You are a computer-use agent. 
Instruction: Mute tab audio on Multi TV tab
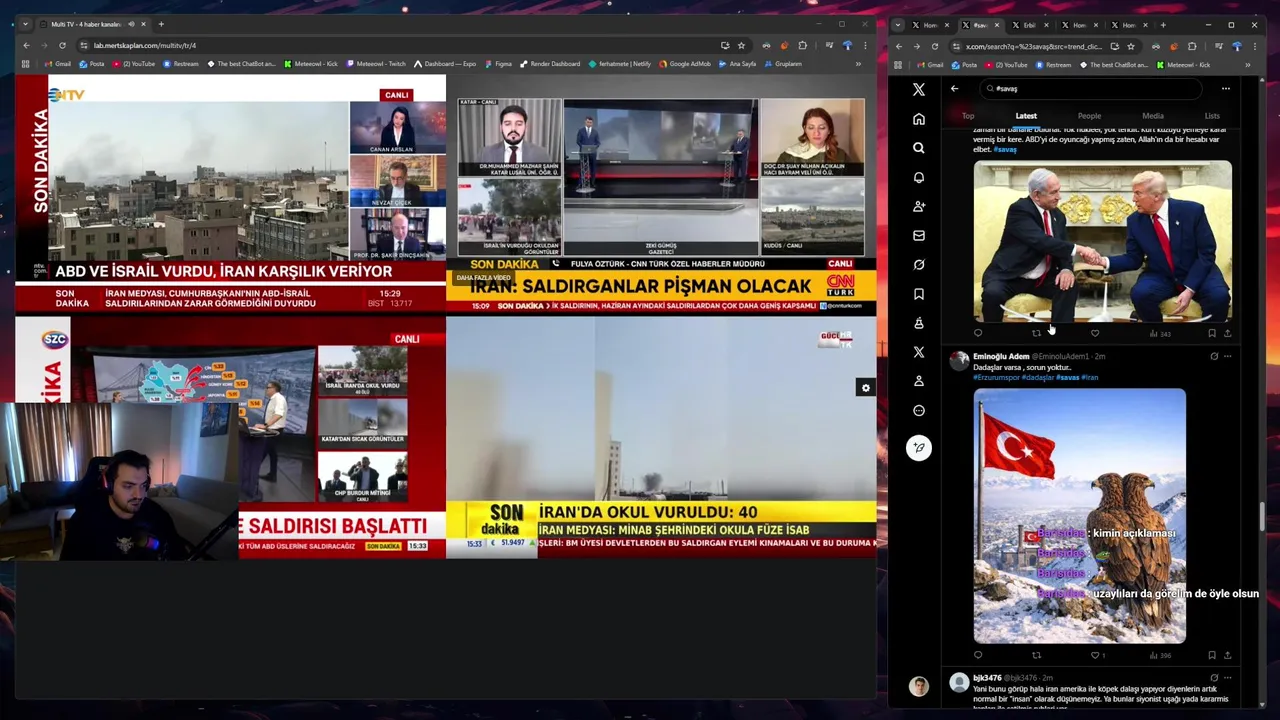[x=132, y=24]
